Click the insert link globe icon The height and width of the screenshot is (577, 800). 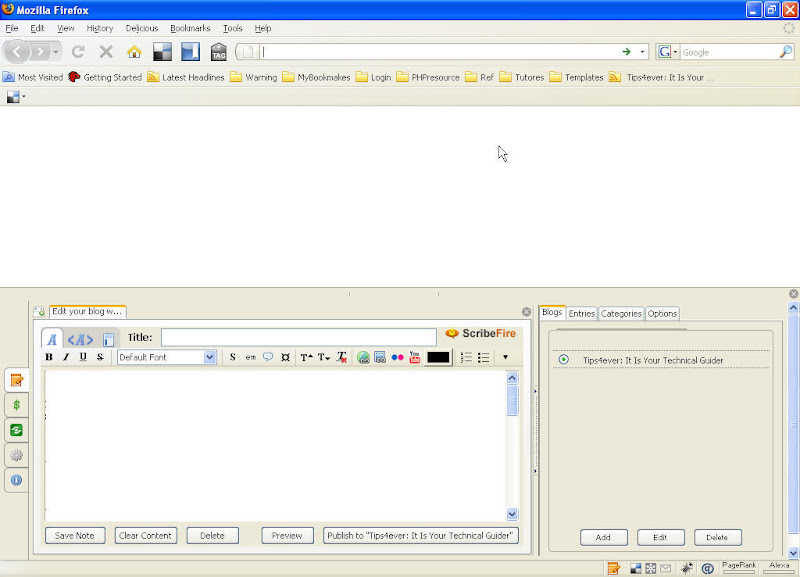(x=364, y=357)
